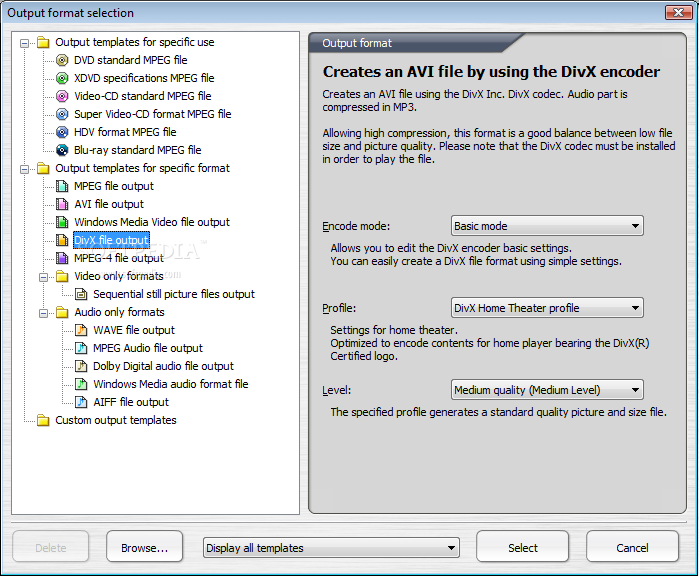Collapse the Video only formats node
The image size is (699, 576).
43,277
